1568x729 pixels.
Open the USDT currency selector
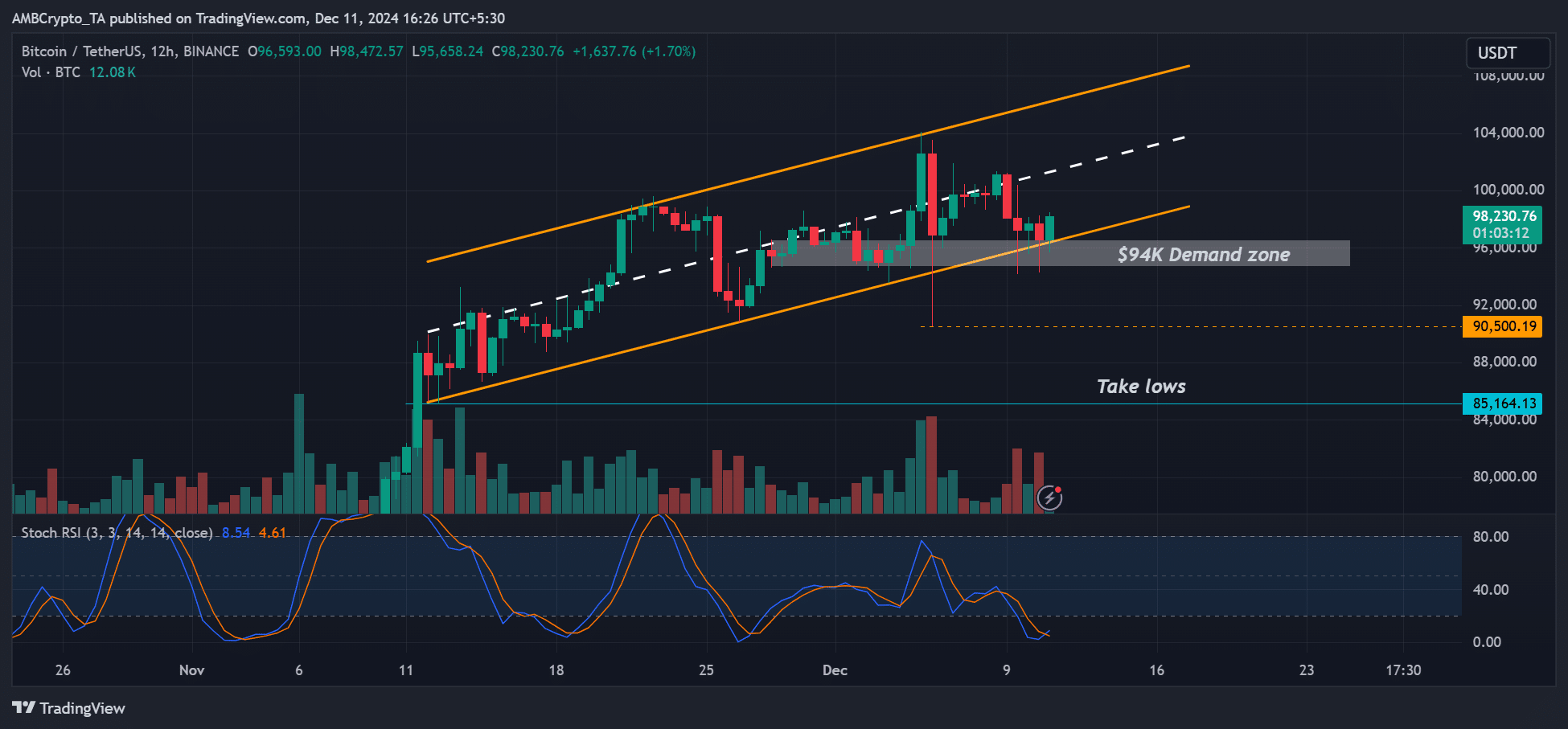pyautogui.click(x=1507, y=53)
